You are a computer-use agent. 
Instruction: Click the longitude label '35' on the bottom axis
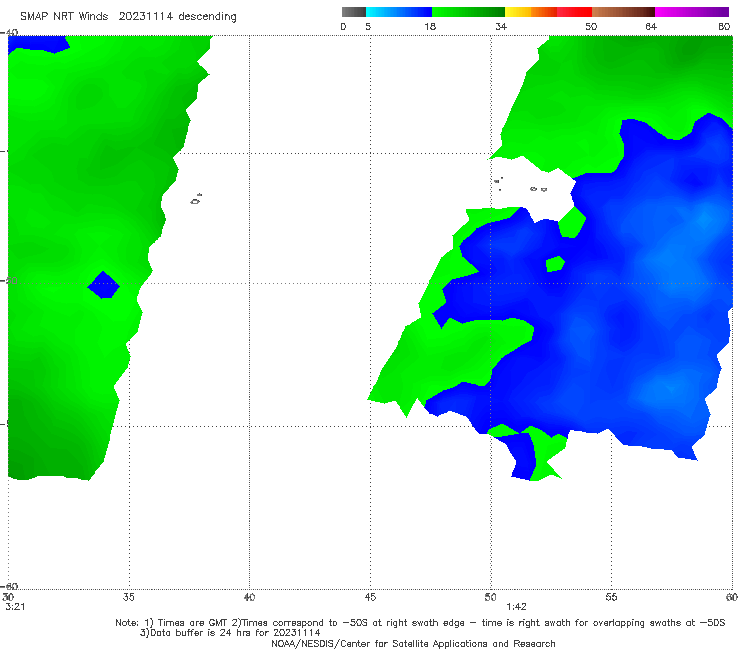point(128,597)
